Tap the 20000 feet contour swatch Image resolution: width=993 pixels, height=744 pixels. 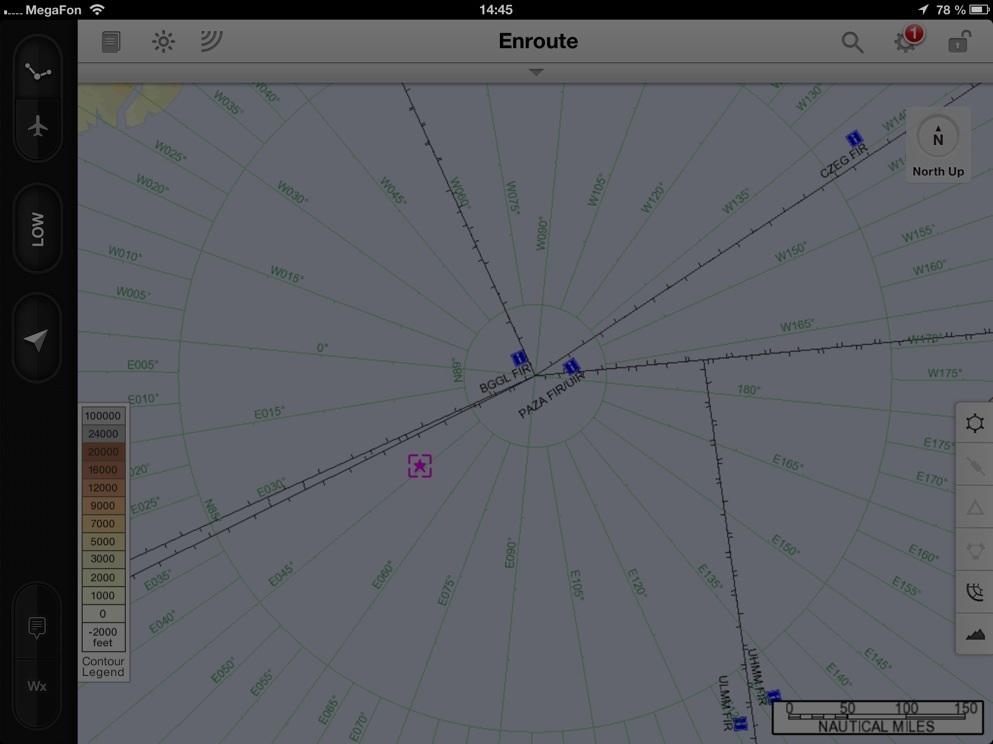(103, 452)
